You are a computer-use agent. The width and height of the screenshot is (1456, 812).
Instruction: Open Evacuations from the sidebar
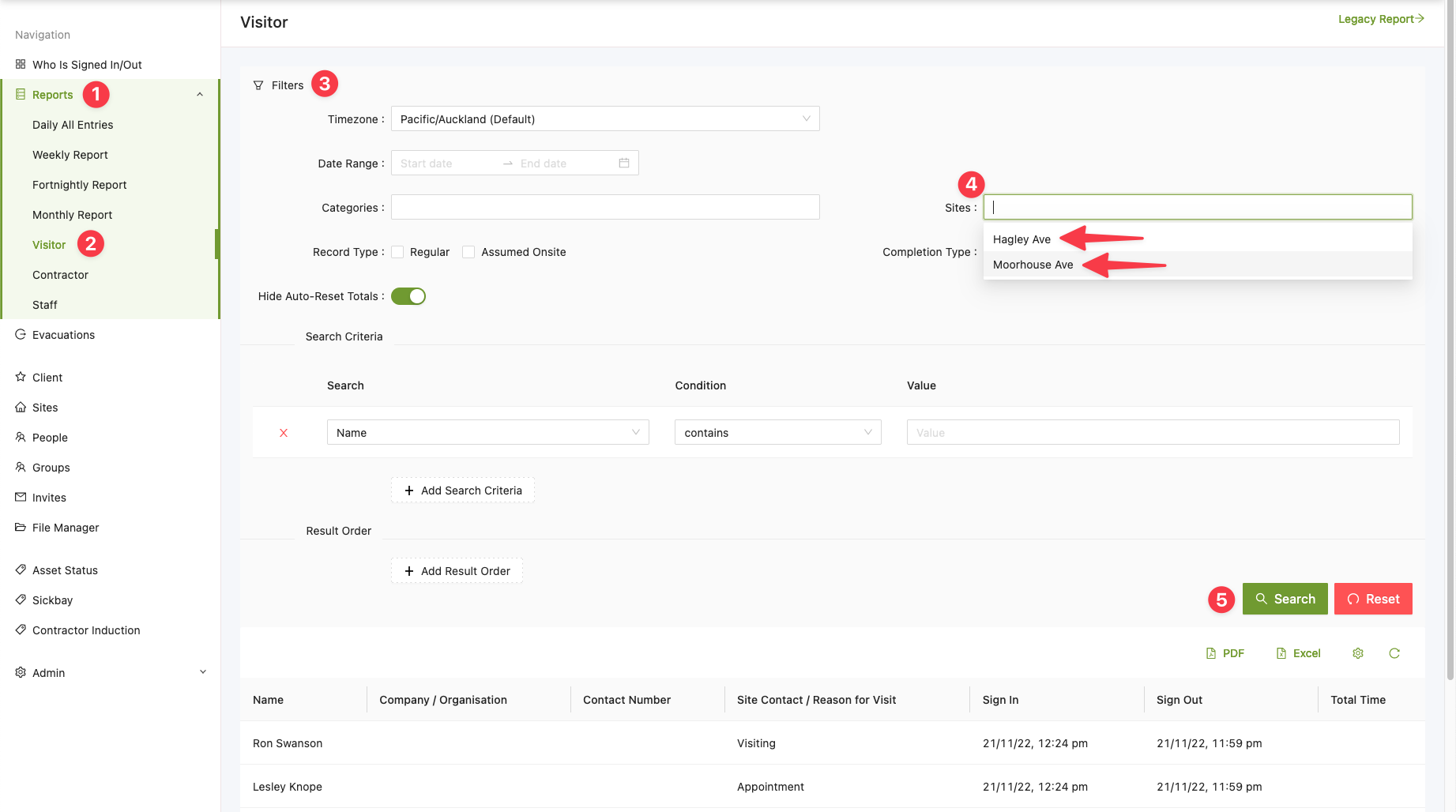point(63,335)
